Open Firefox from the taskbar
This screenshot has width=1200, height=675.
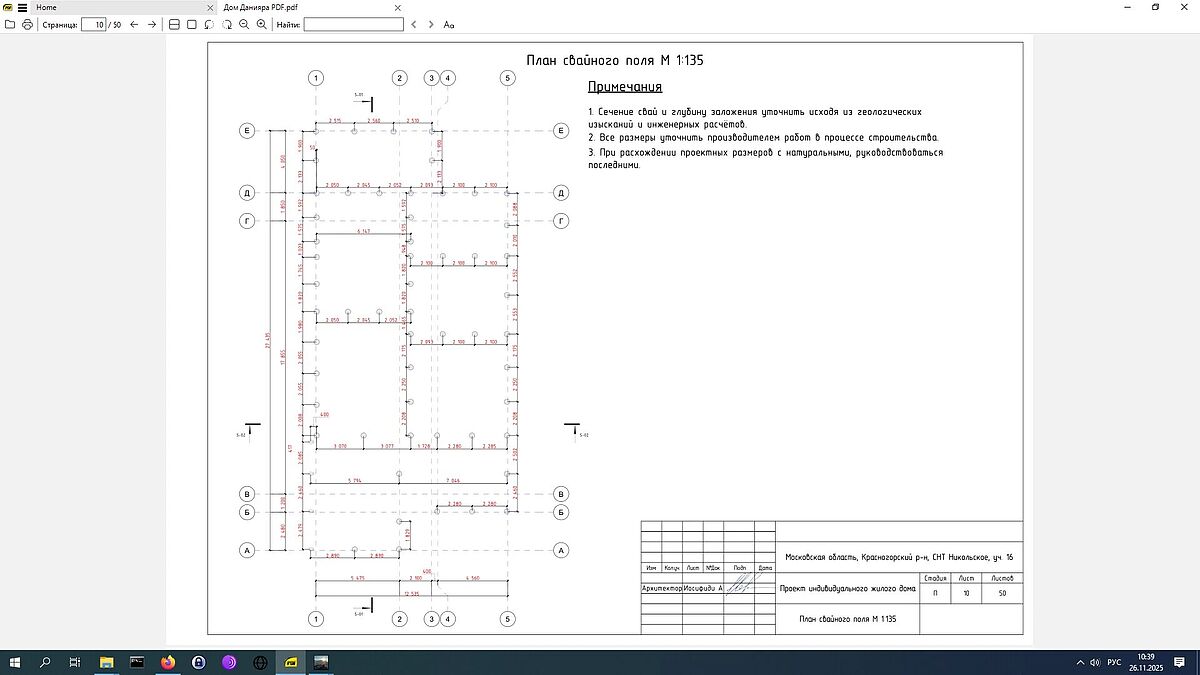coord(167,662)
